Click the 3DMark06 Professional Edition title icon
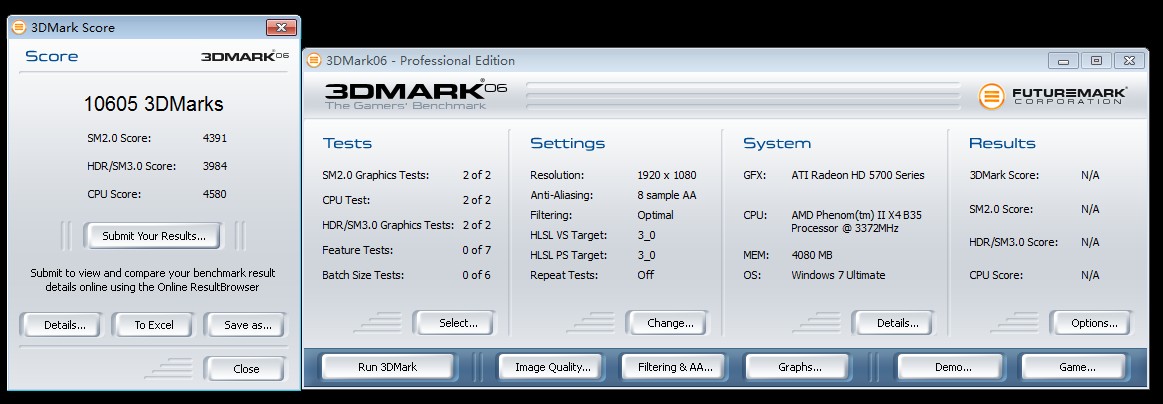1163x404 pixels. coord(314,60)
